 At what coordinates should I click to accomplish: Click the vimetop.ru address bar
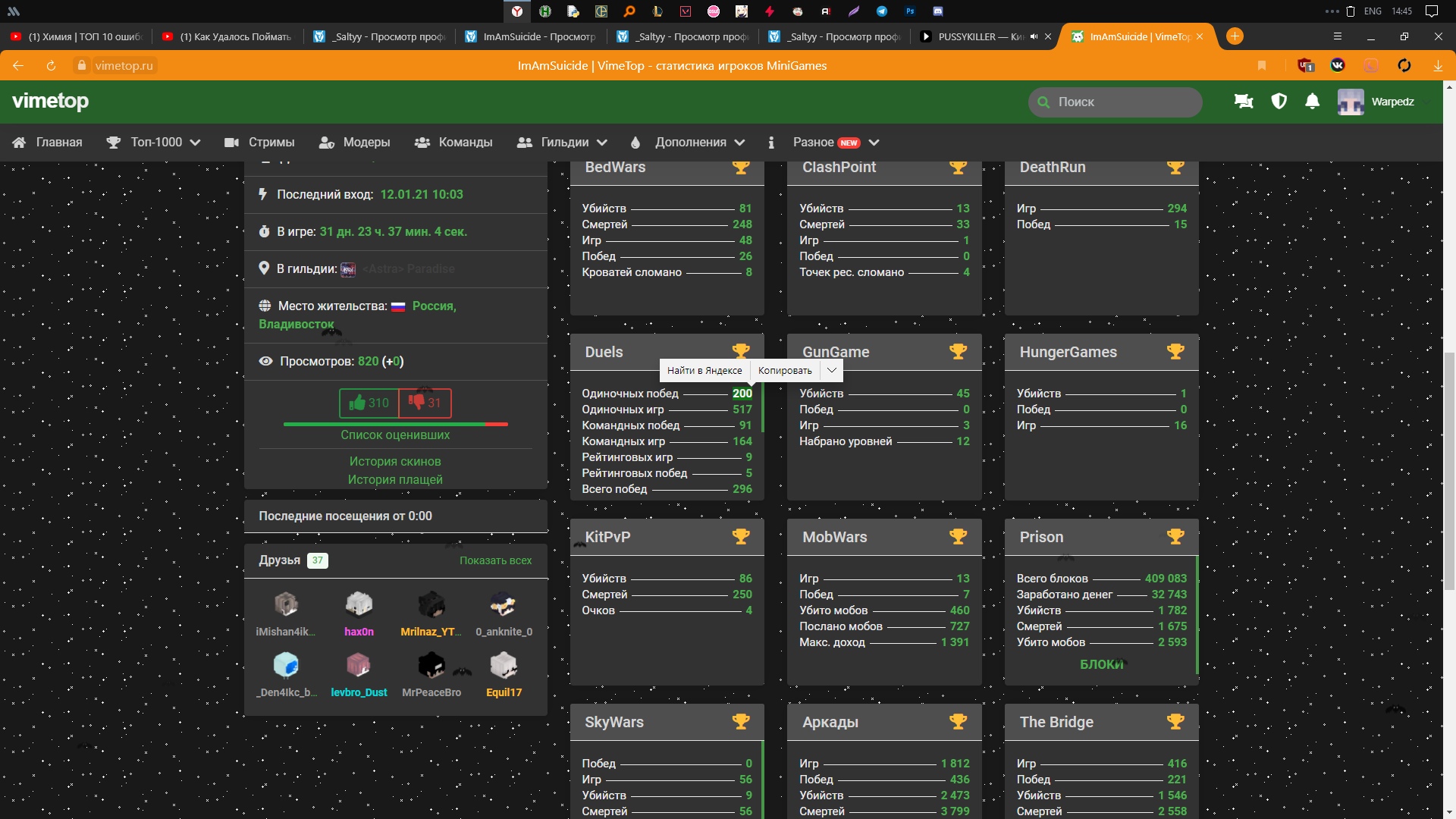click(x=124, y=66)
